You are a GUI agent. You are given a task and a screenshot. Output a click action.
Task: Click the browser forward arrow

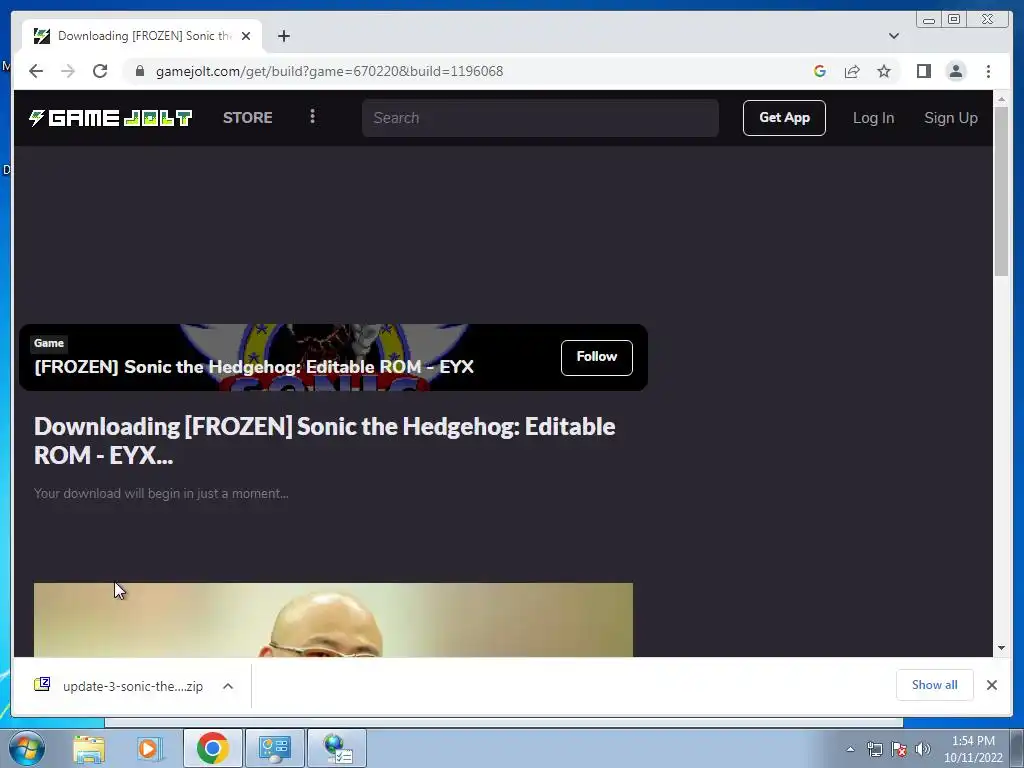68,71
